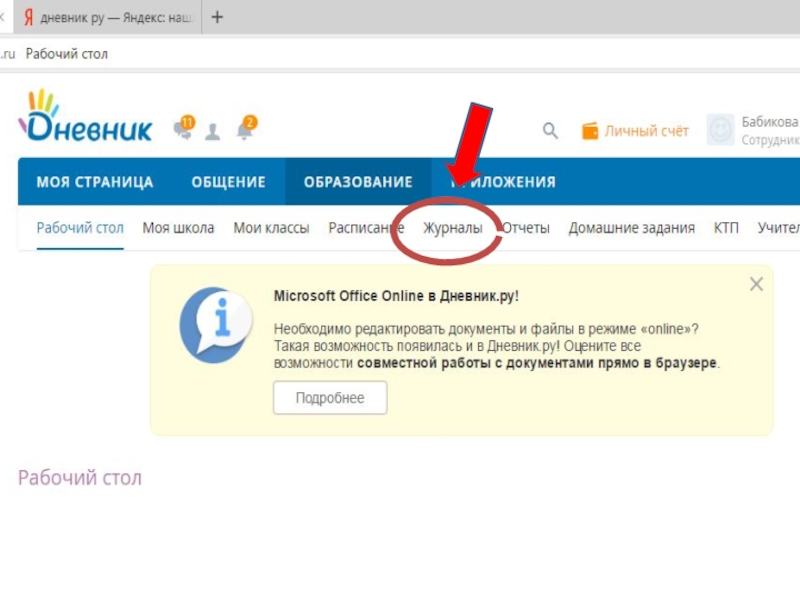
Task: Open Отчеты tab
Action: tap(526, 228)
